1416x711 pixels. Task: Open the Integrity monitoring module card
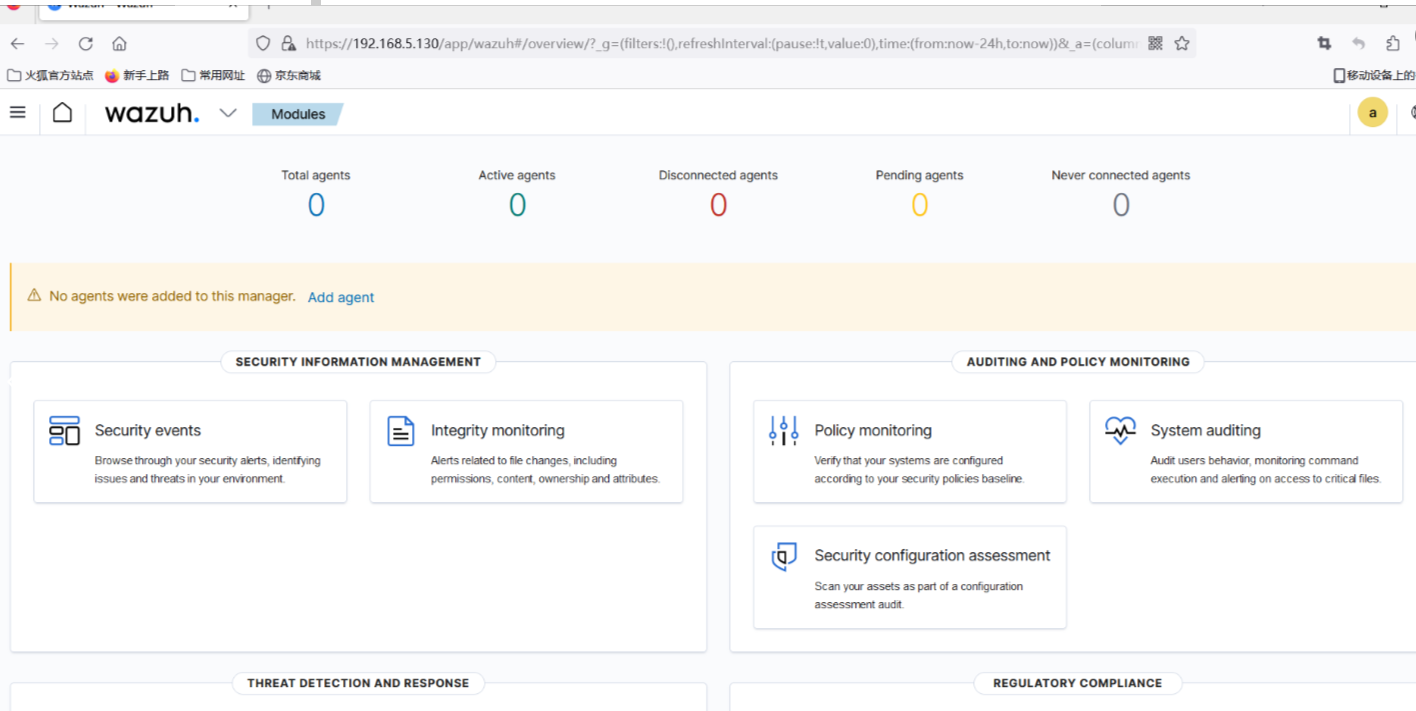526,452
